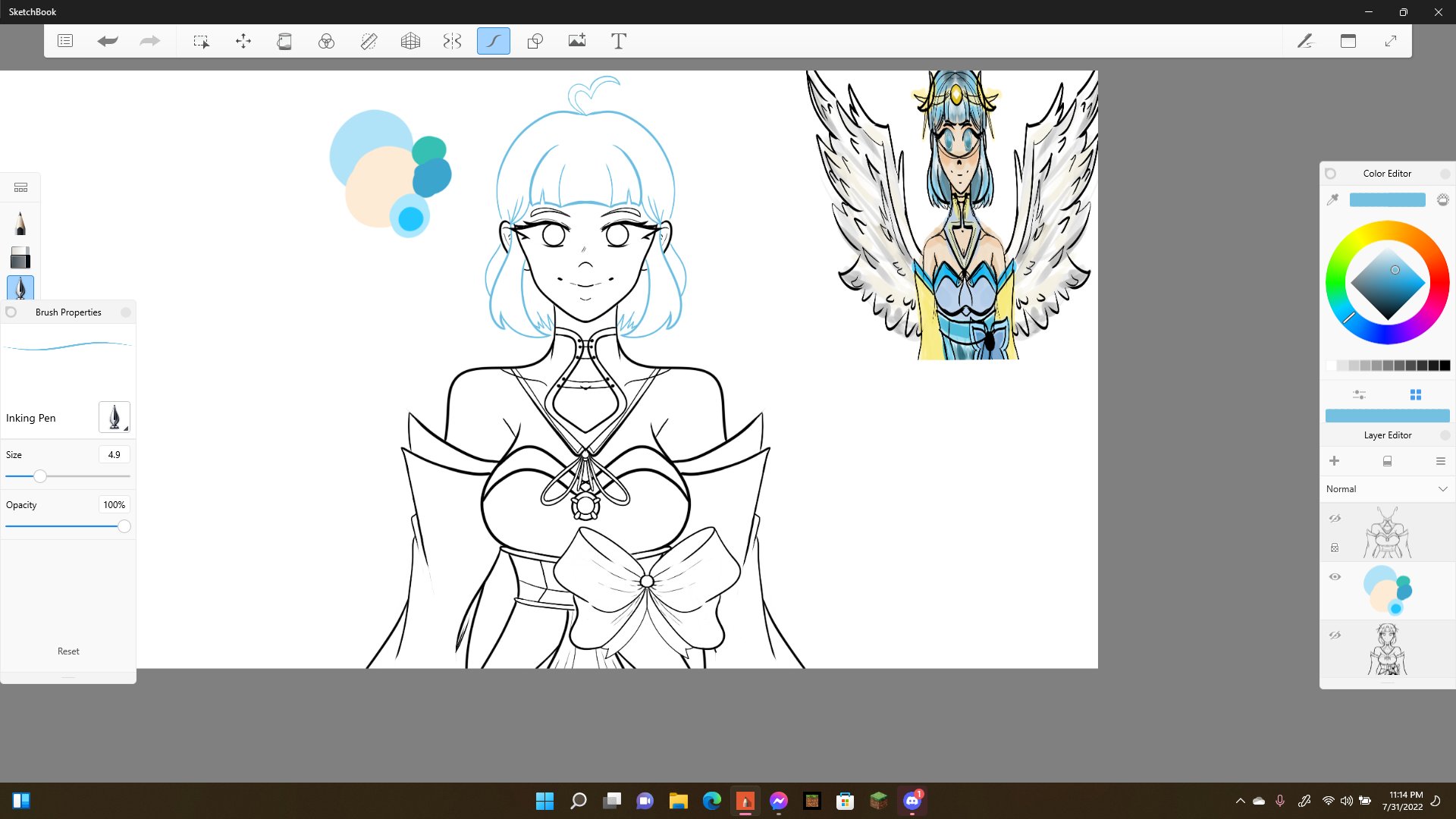Open the Transform move tool
The image size is (1456, 819).
point(243,41)
